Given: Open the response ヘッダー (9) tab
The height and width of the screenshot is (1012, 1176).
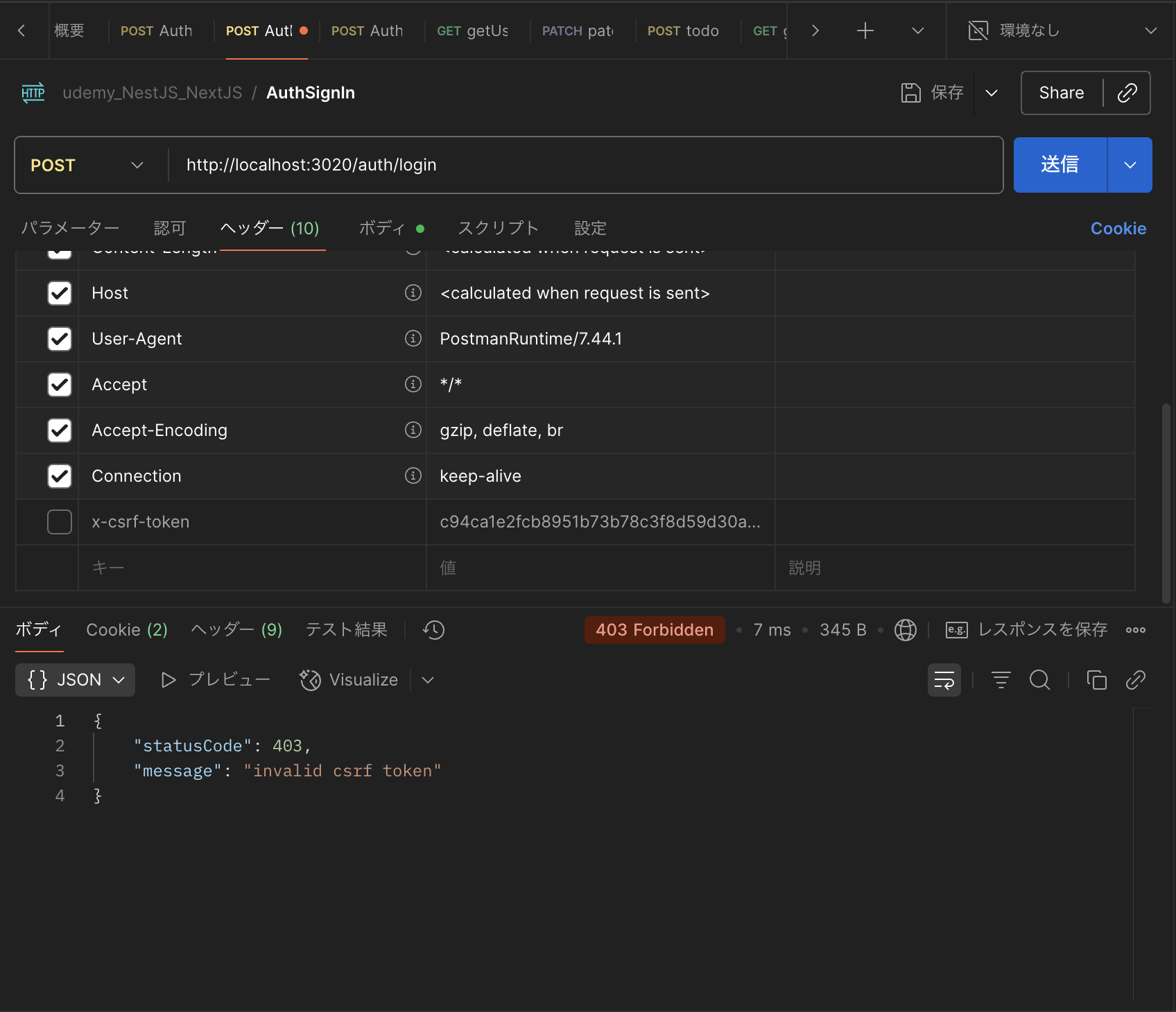Looking at the screenshot, I should [236, 630].
